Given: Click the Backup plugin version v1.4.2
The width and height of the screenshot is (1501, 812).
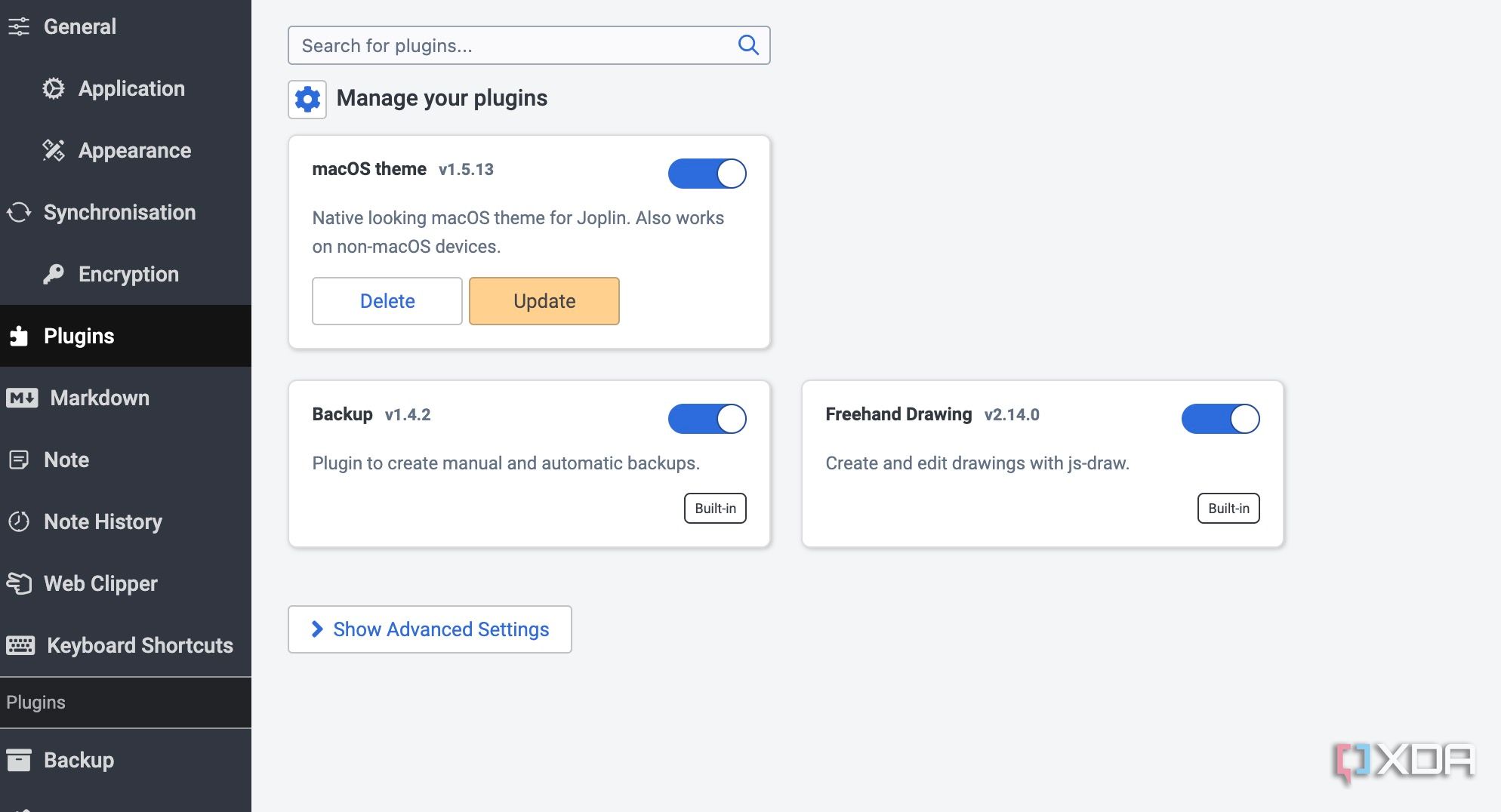Looking at the screenshot, I should (408, 414).
